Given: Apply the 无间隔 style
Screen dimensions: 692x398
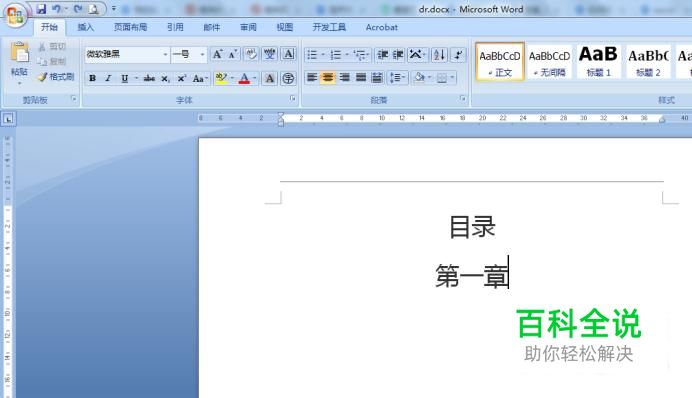Looking at the screenshot, I should tap(549, 62).
